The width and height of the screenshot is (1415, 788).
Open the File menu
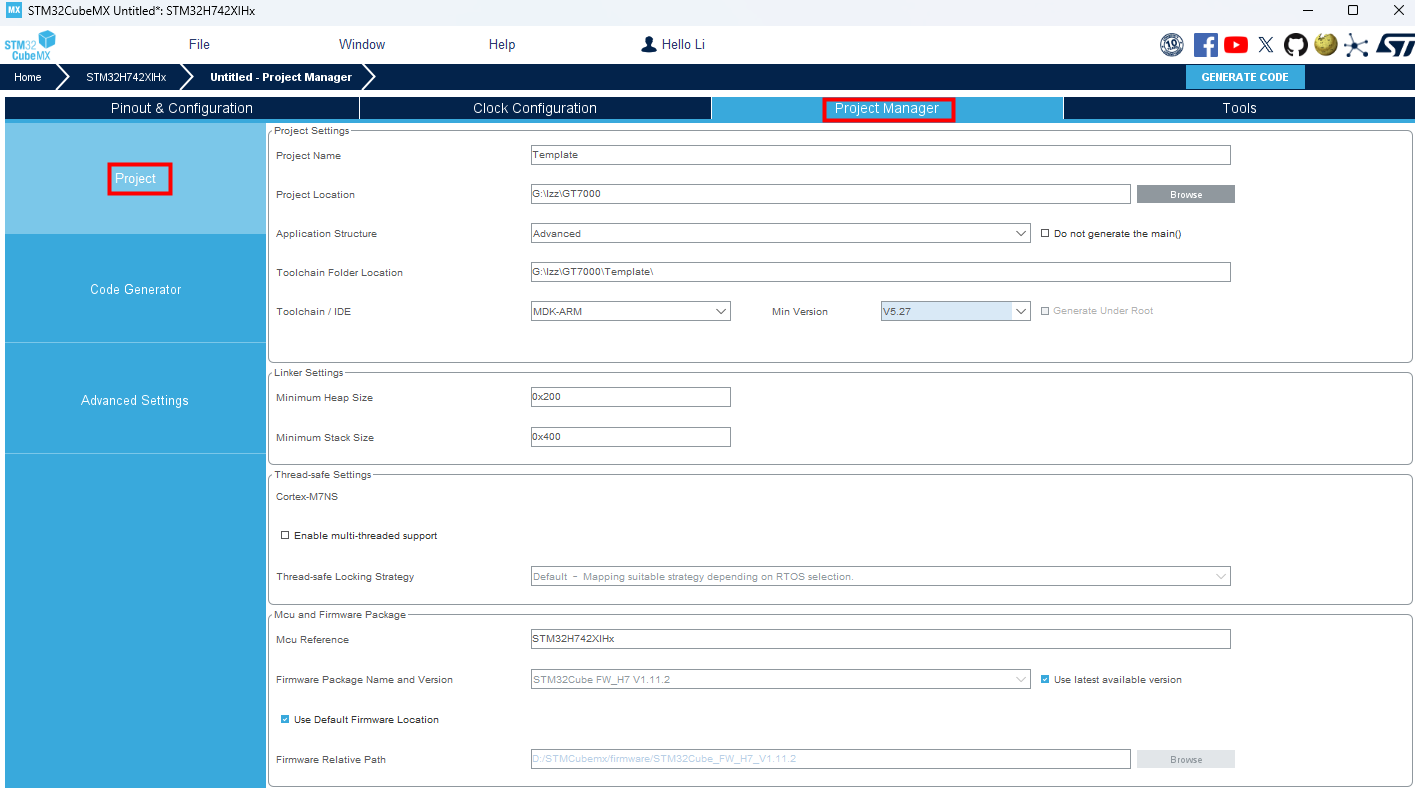(199, 44)
